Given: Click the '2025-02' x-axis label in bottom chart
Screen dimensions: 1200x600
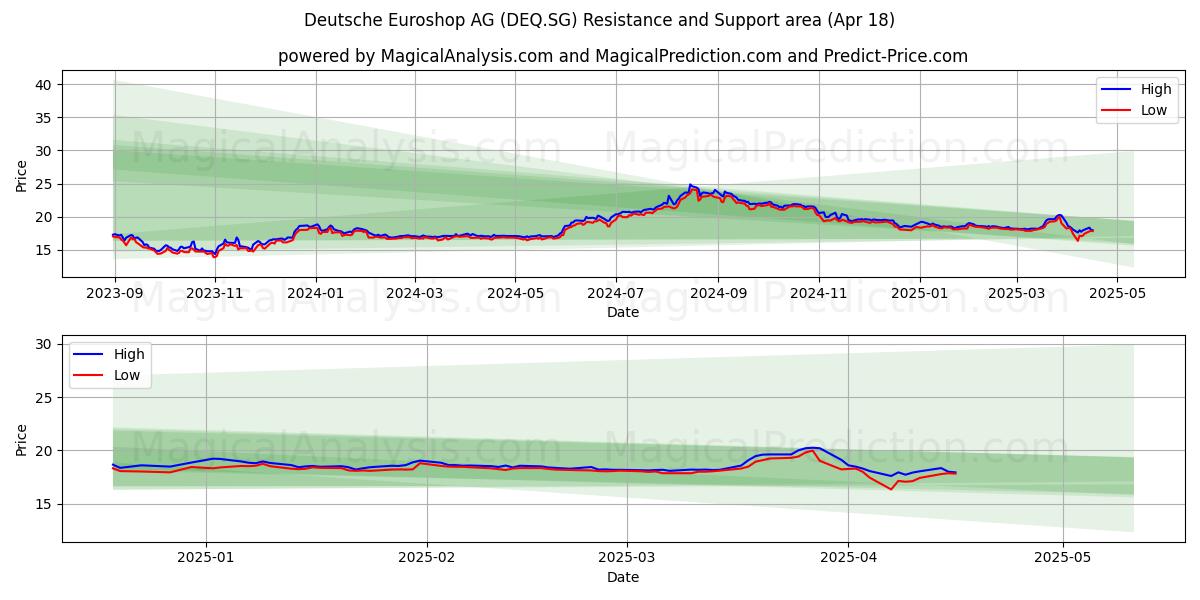Looking at the screenshot, I should [427, 559].
